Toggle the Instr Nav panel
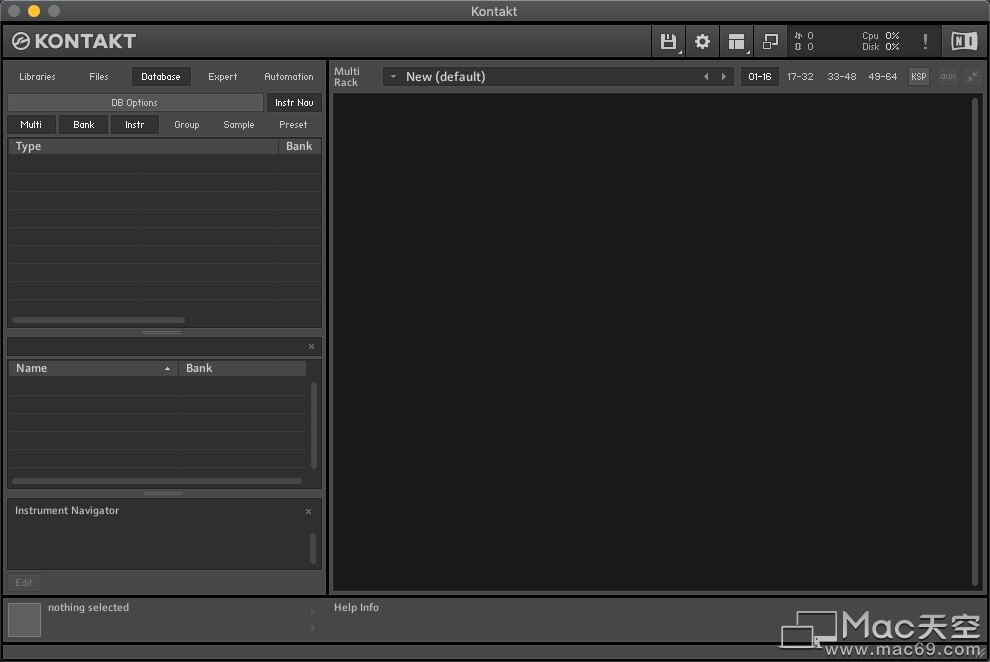This screenshot has height=662, width=990. (293, 102)
